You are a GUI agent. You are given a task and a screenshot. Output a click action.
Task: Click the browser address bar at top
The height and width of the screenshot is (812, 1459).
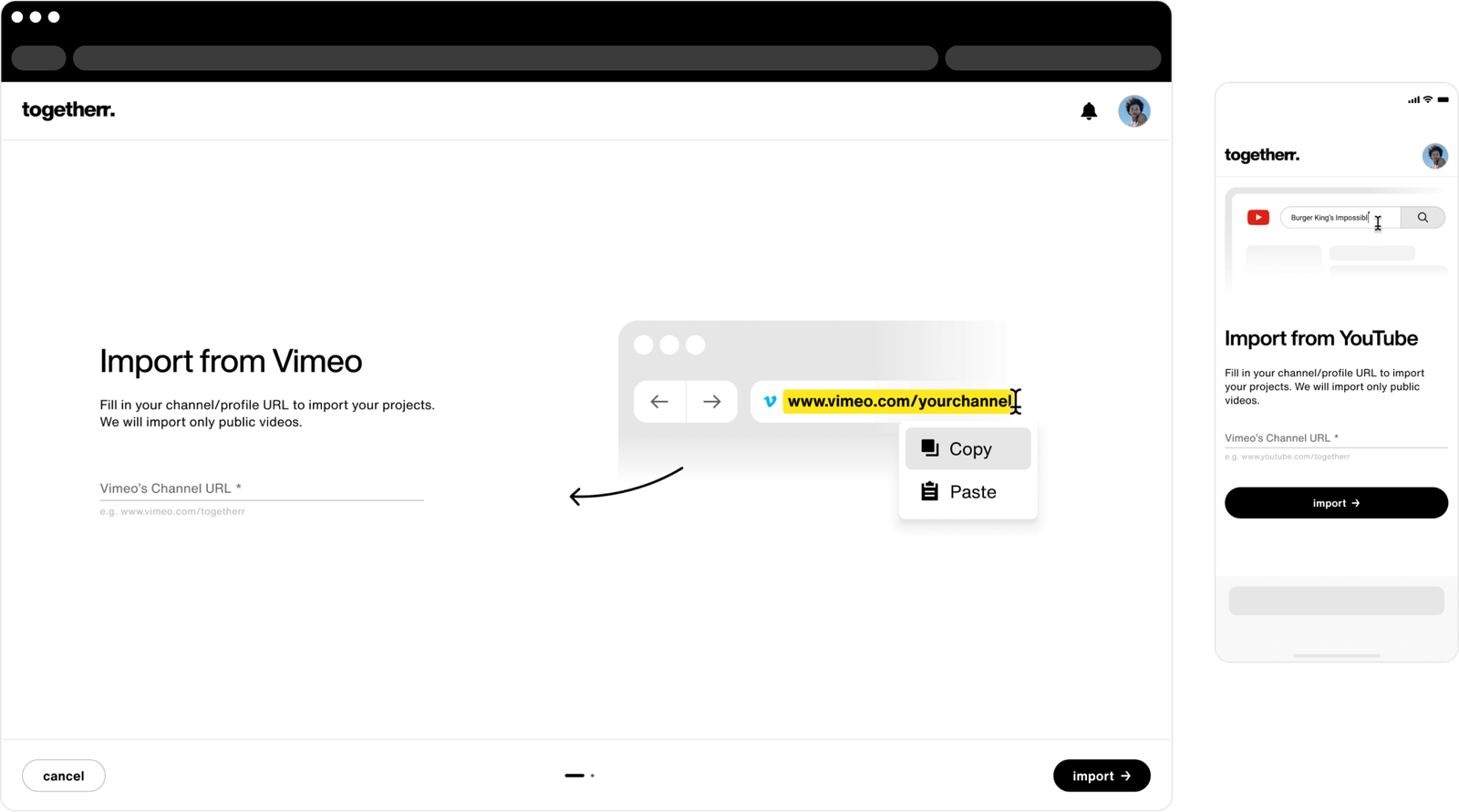tap(505, 57)
